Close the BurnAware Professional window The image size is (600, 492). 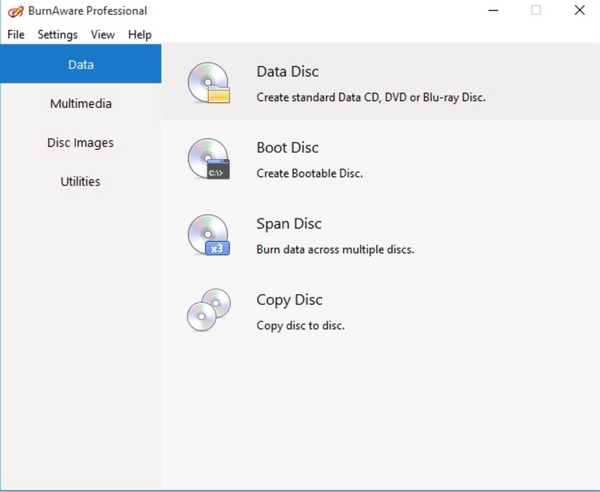(579, 11)
